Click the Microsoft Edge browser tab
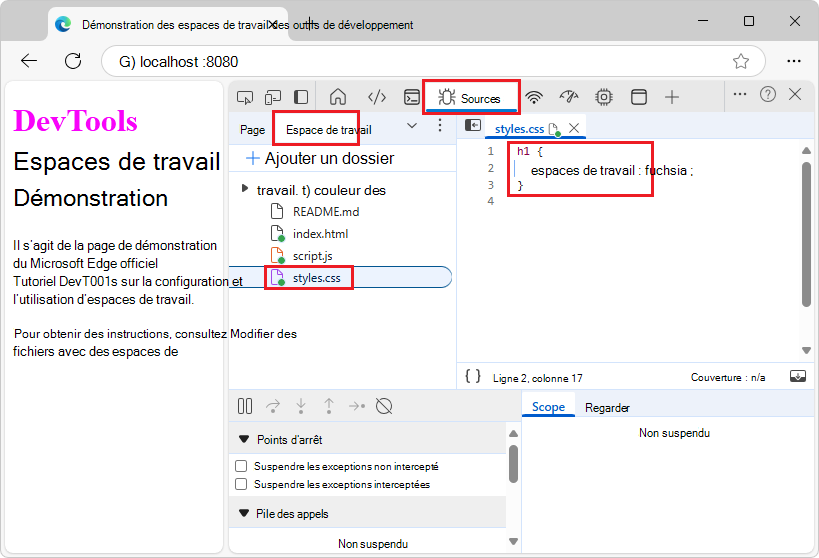 click(x=170, y=25)
